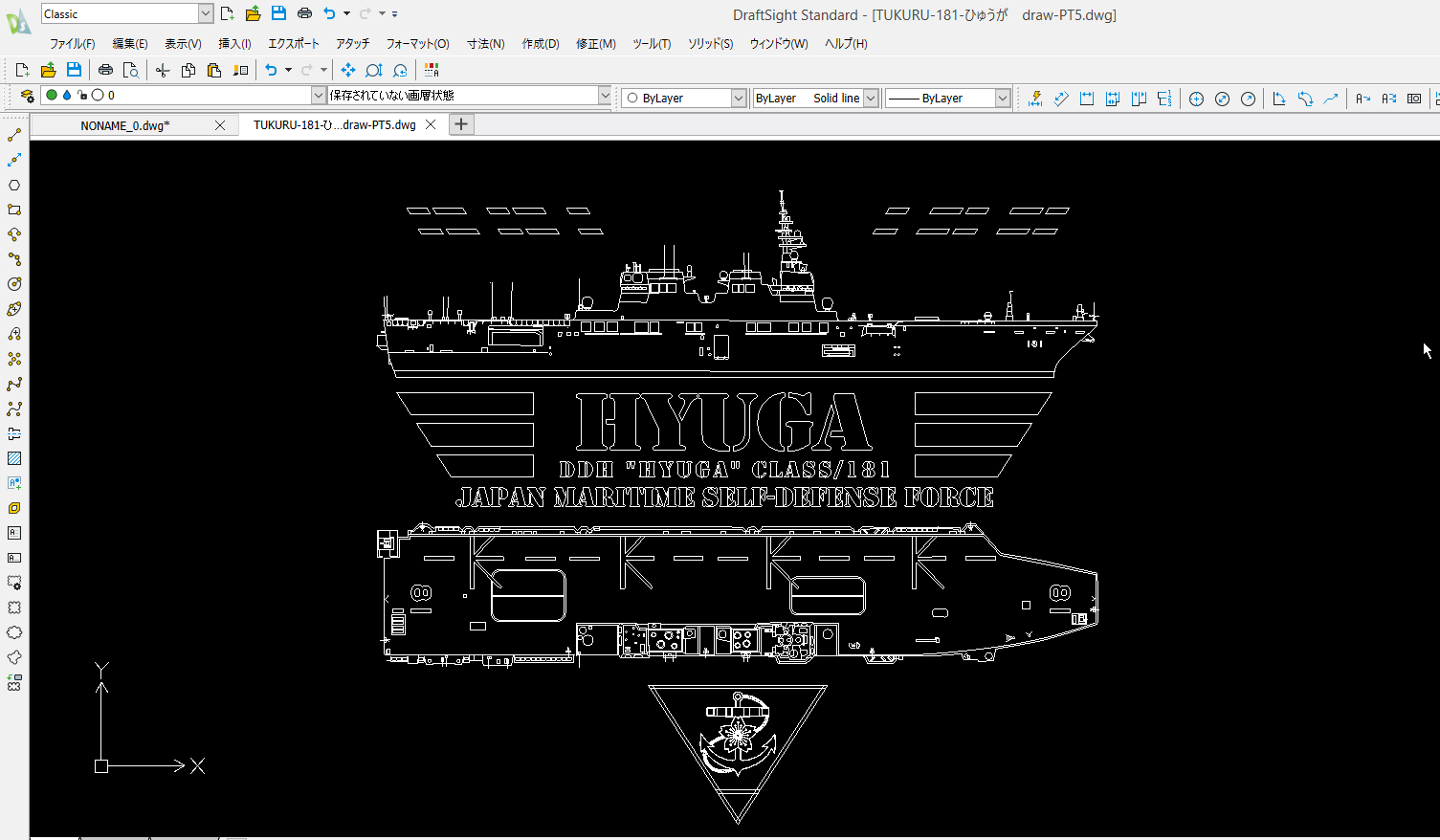Viewport: 1440px width, 840px height.
Task: Toggle the layer lock icon
Action: 82,95
